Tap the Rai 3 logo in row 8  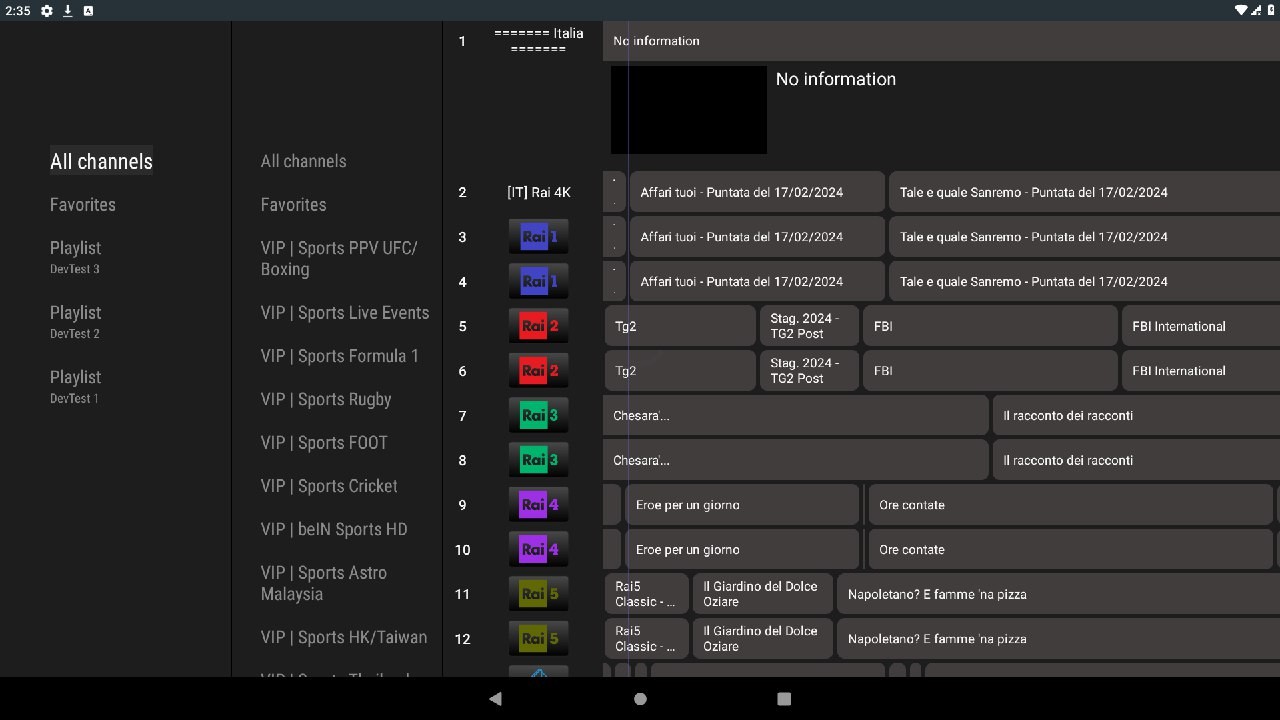coord(538,460)
